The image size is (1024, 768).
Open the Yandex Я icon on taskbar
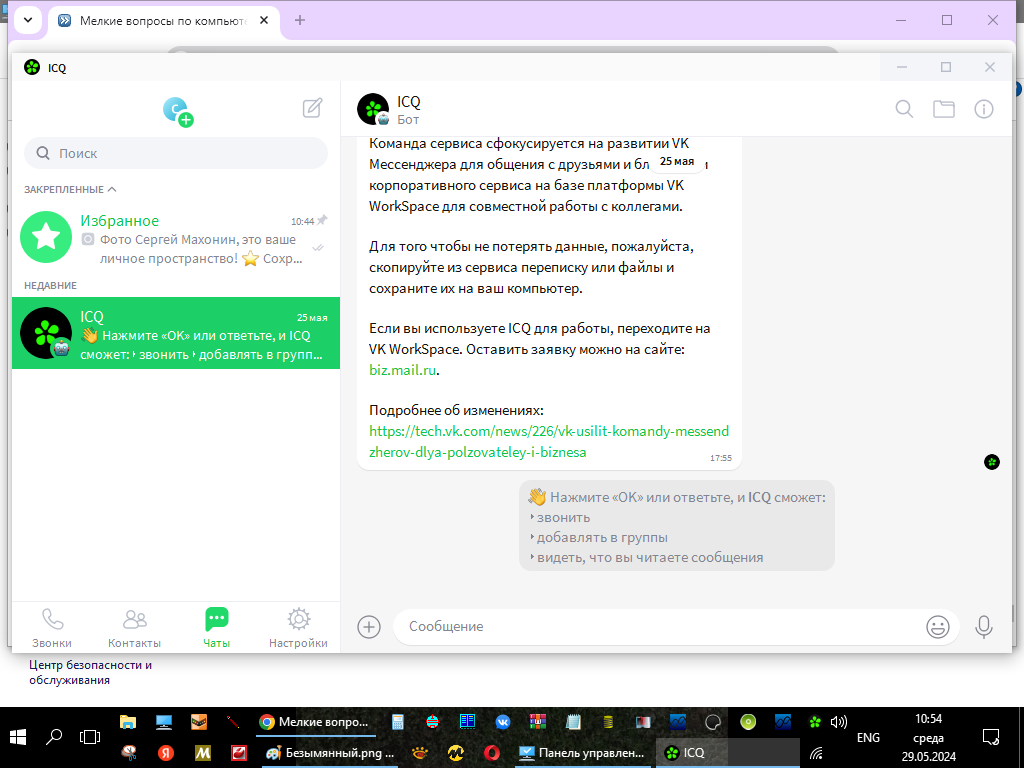tap(165, 753)
